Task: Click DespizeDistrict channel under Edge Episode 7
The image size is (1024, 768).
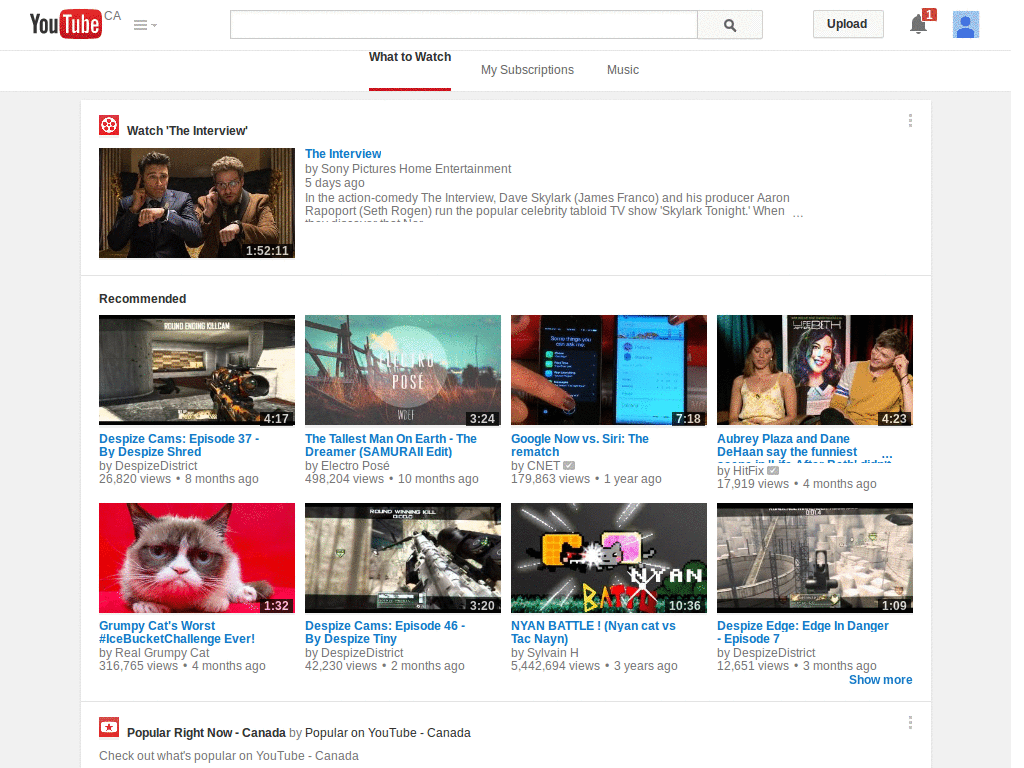Action: 774,652
